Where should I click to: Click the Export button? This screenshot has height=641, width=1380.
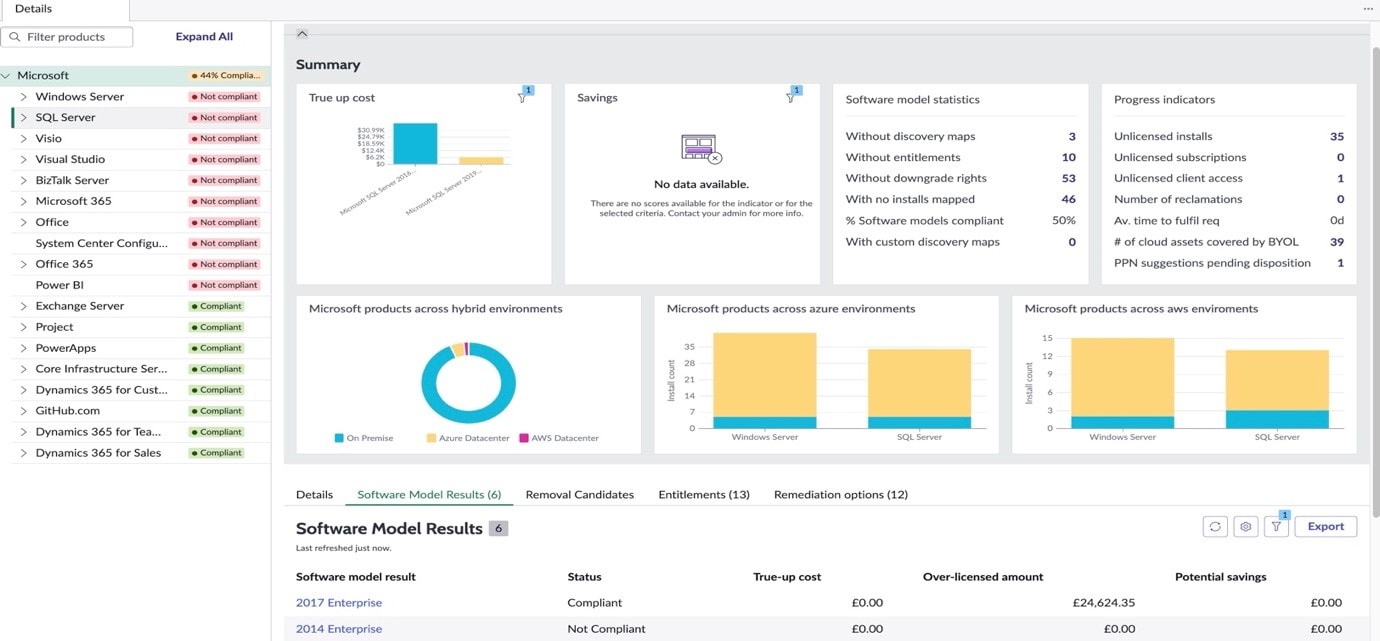[1325, 525]
